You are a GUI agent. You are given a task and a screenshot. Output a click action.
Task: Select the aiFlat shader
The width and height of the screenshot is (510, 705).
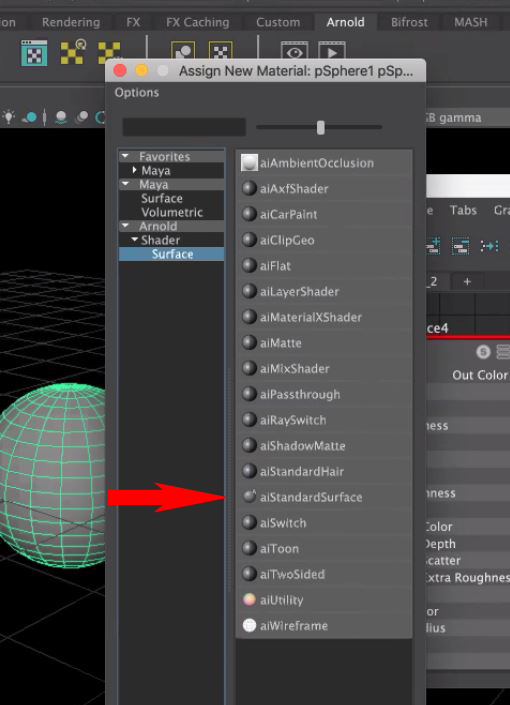coord(324,265)
